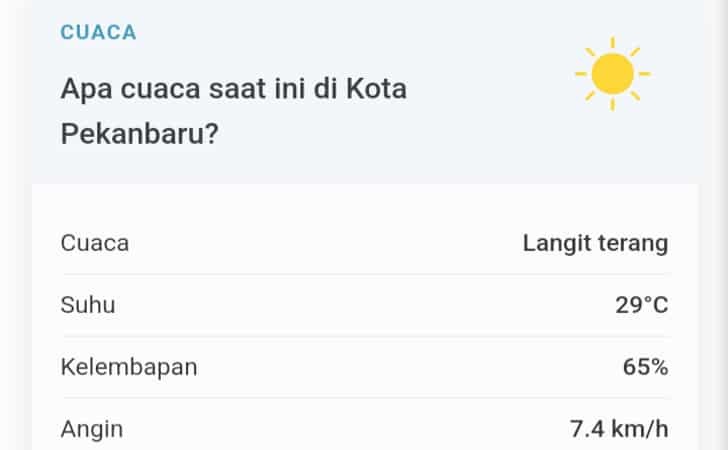Click the center of the sun icon's disc

pyautogui.click(x=612, y=74)
